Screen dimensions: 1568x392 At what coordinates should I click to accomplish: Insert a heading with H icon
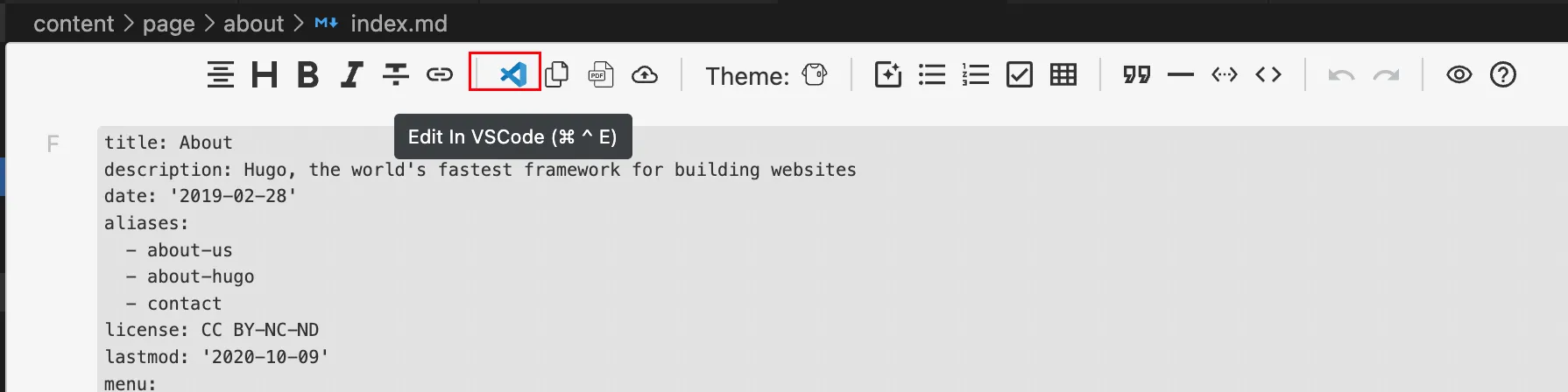click(265, 75)
